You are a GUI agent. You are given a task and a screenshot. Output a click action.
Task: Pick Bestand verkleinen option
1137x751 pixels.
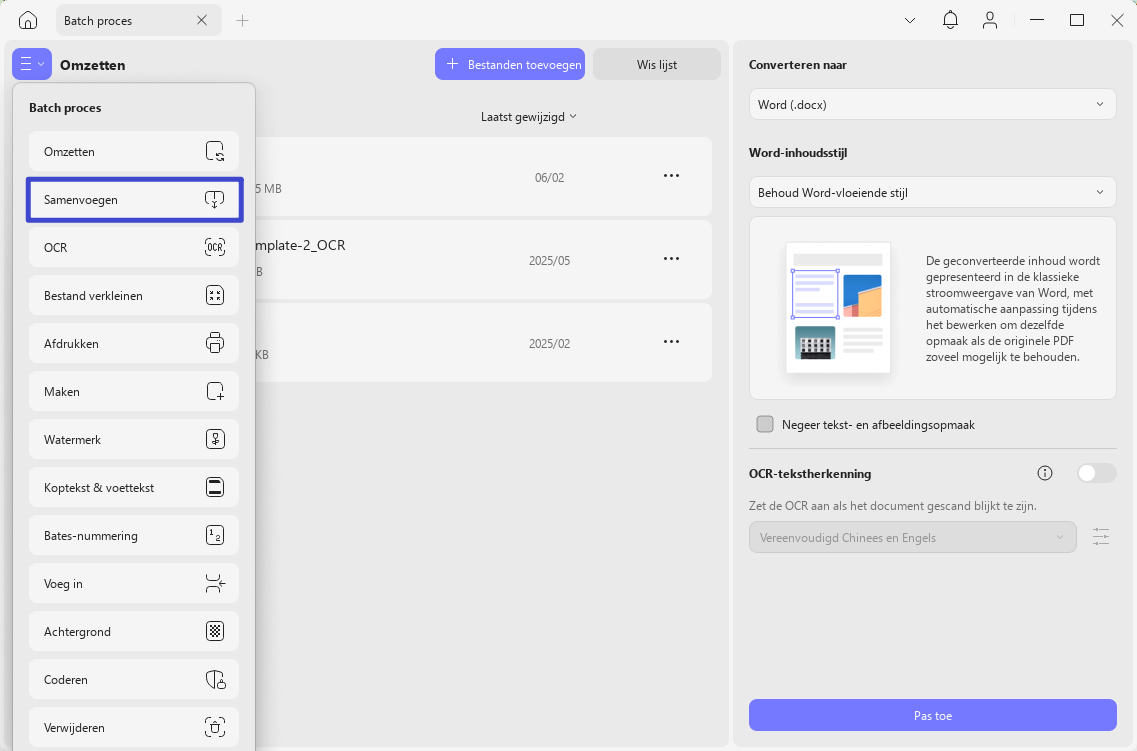click(134, 295)
